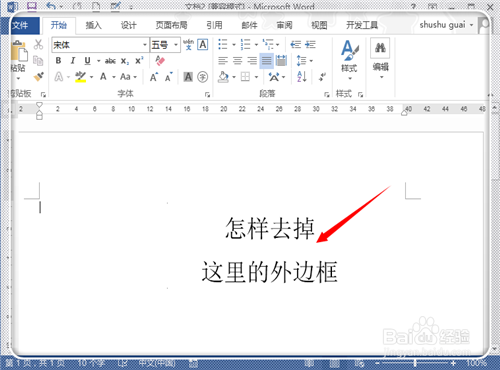
Task: Open the highlight color dropdown arrow
Action: (x=92, y=77)
